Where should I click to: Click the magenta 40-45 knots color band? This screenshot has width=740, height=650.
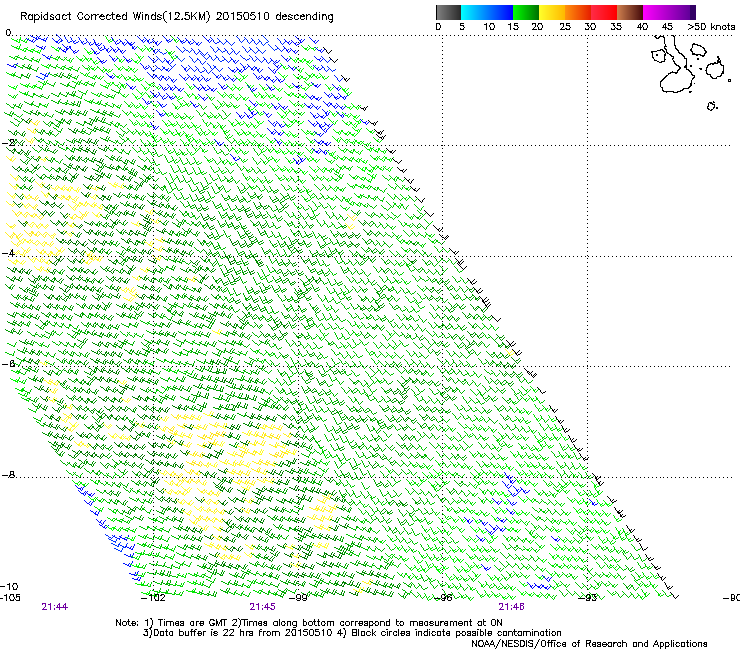point(656,12)
